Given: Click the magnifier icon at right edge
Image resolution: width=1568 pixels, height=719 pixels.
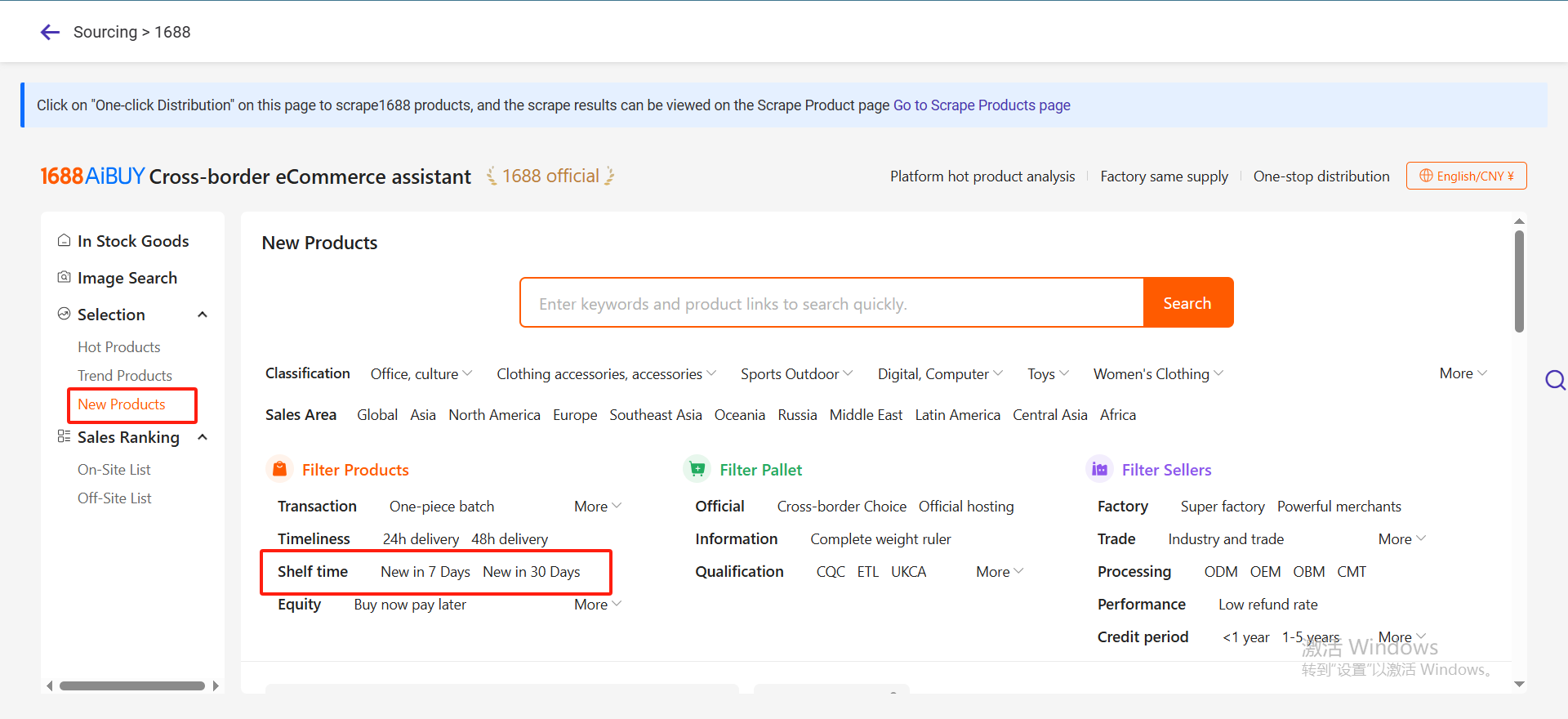Looking at the screenshot, I should tap(1555, 380).
